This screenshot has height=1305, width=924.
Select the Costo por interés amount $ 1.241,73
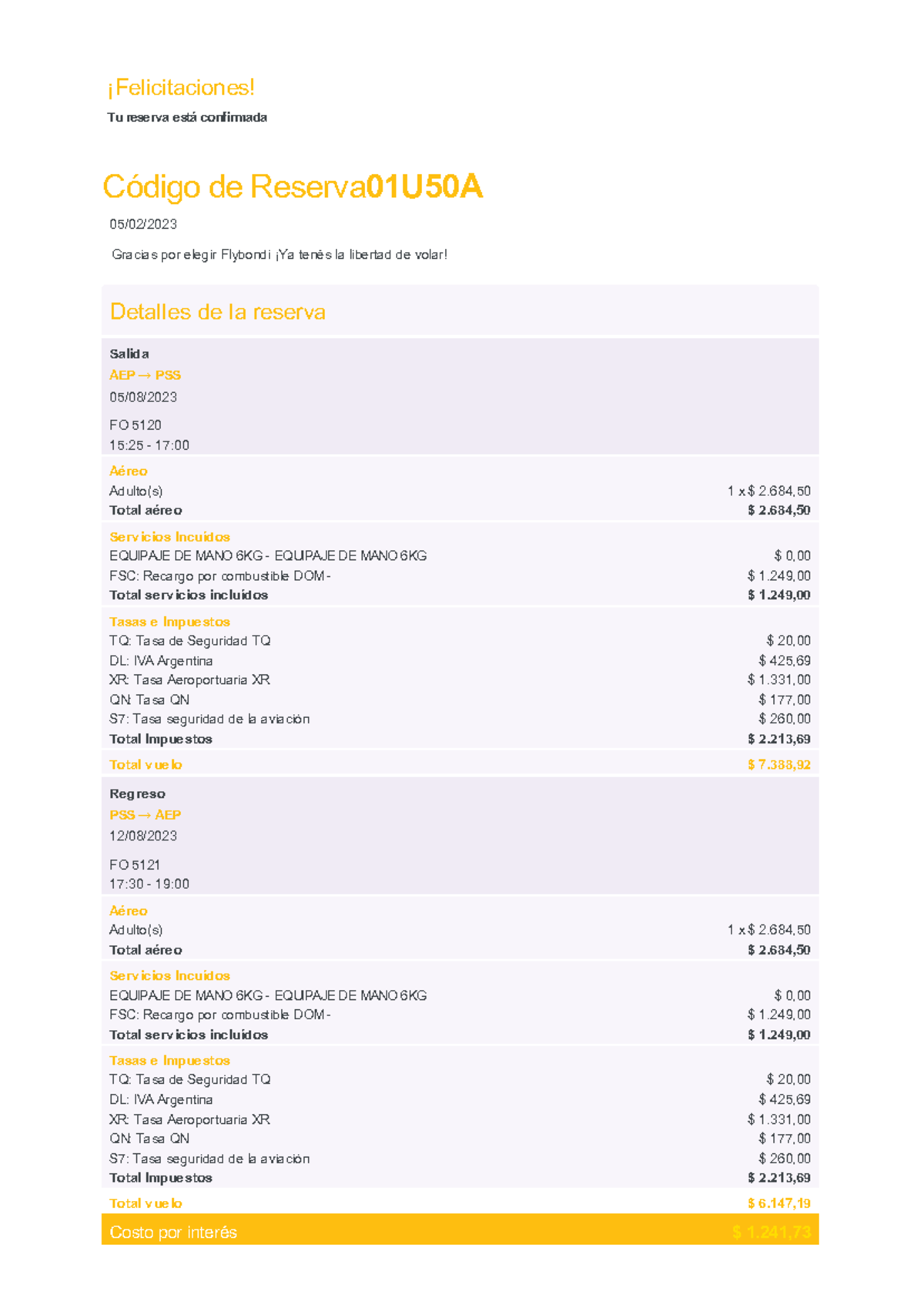click(x=772, y=1233)
